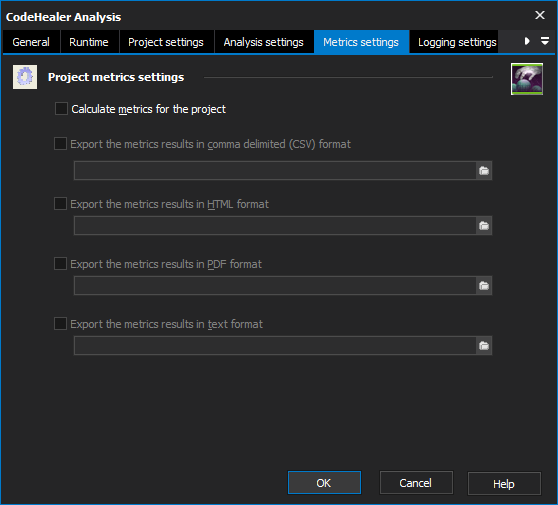Confirm with the OK button
The width and height of the screenshot is (558, 505).
point(324,483)
